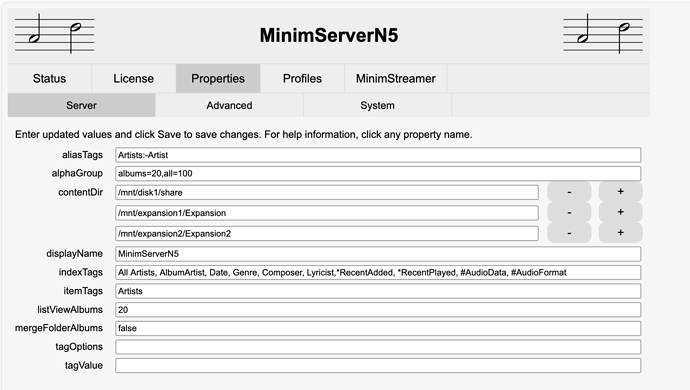Add a directory after /mnt/expansion2/Expansion2 with plus
Viewport: 690px width, 390px height.
coord(620,233)
